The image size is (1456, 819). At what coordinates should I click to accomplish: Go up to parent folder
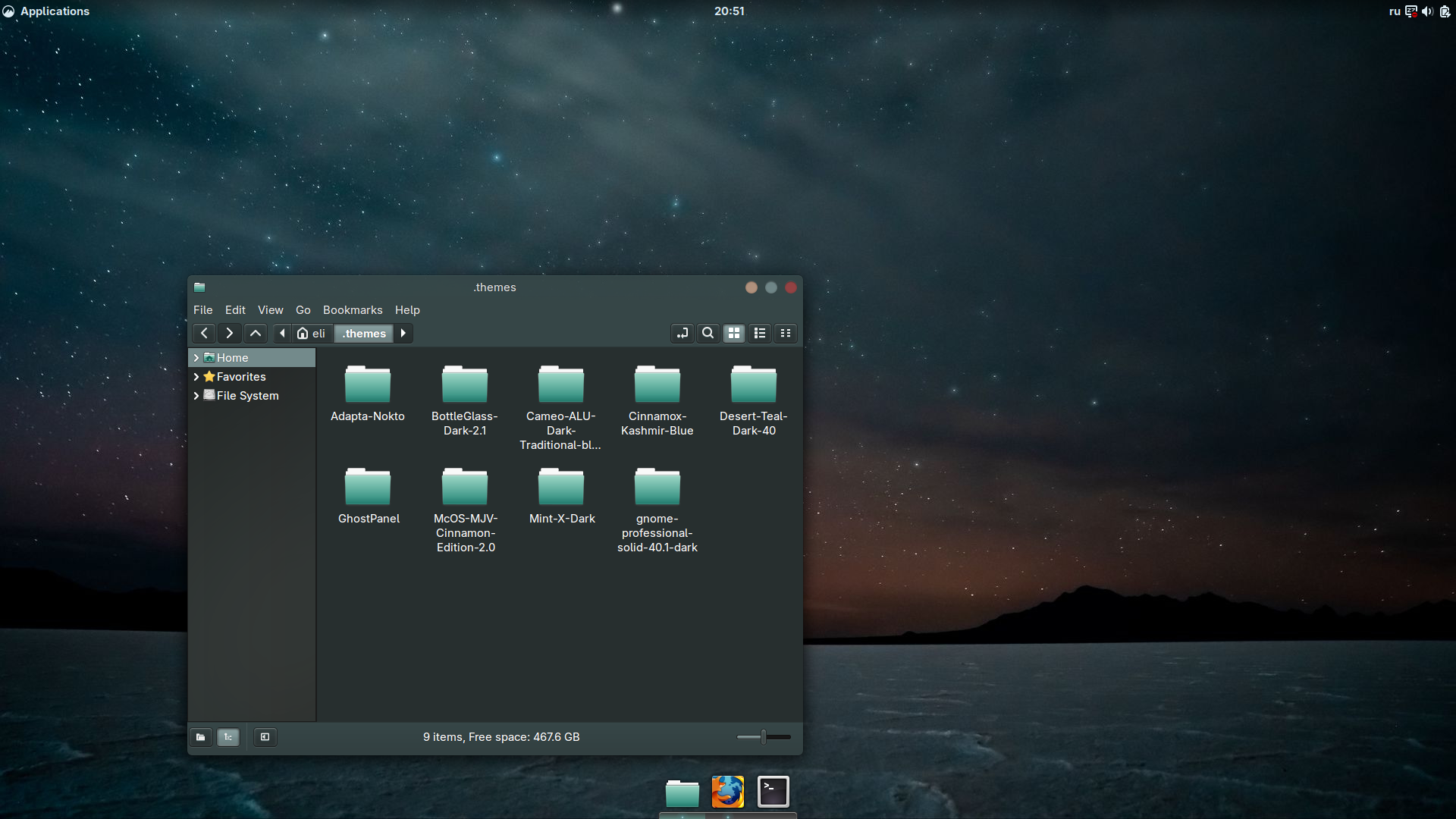point(256,333)
